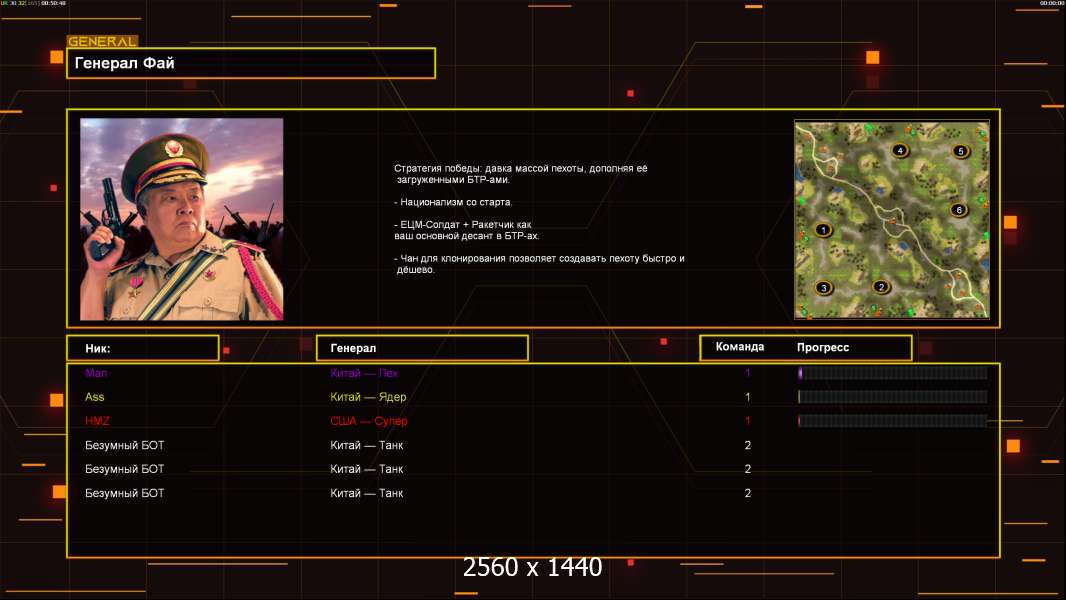This screenshot has height=600, width=1066.
Task: Click start position marker 1 on minimap
Action: tap(824, 230)
